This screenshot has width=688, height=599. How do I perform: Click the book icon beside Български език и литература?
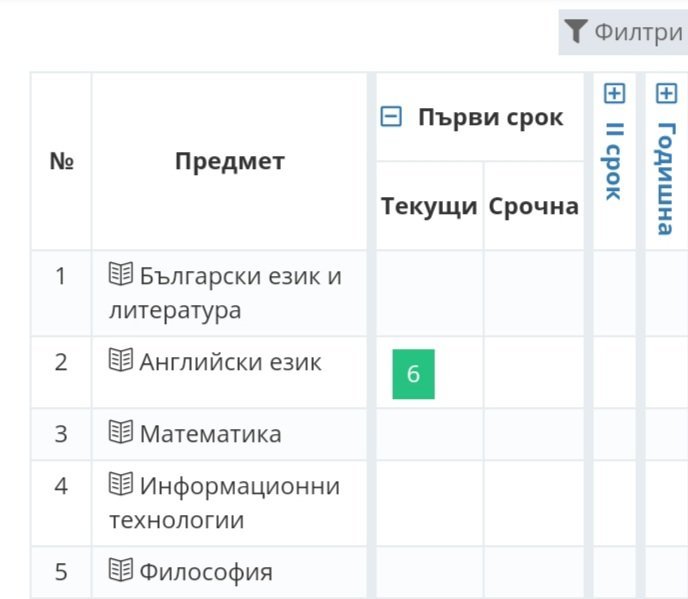click(x=121, y=274)
